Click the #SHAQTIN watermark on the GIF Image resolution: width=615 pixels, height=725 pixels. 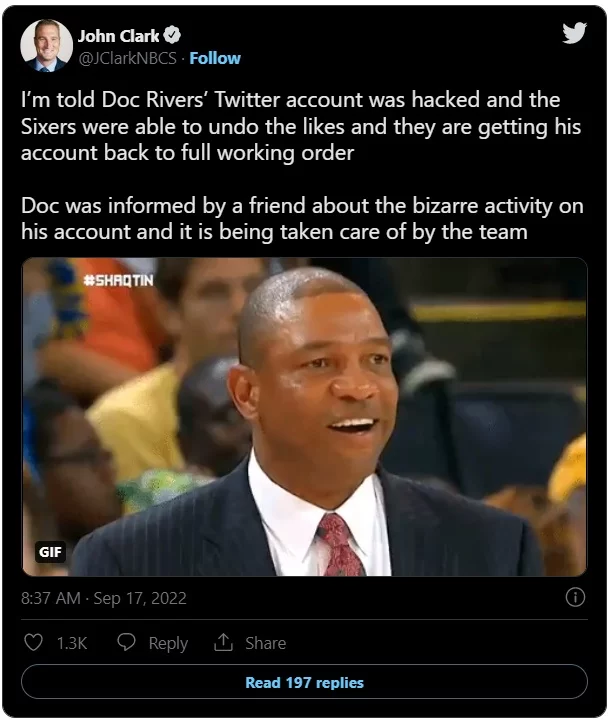(118, 280)
